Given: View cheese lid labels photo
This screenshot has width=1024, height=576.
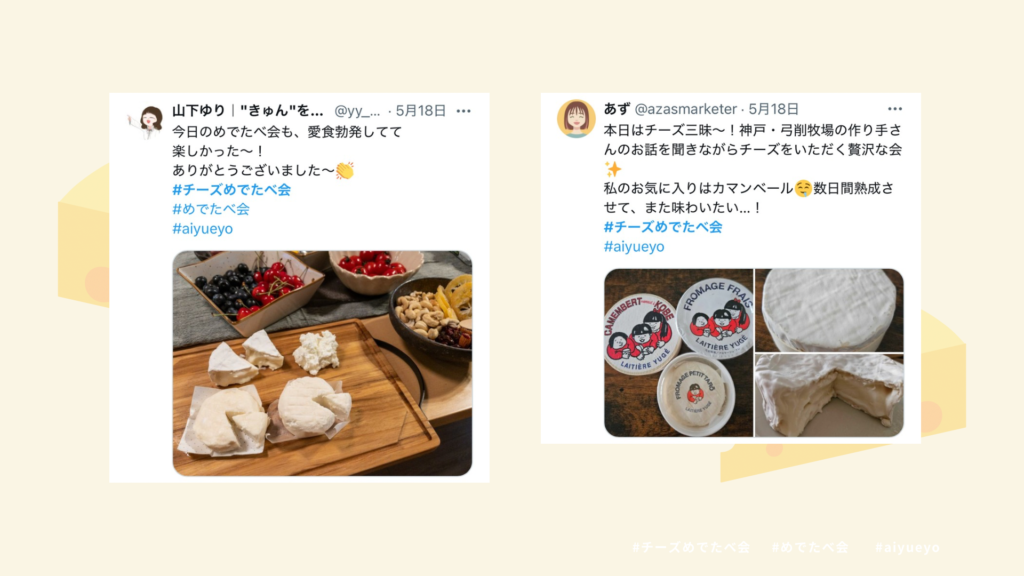Looking at the screenshot, I should coord(679,353).
